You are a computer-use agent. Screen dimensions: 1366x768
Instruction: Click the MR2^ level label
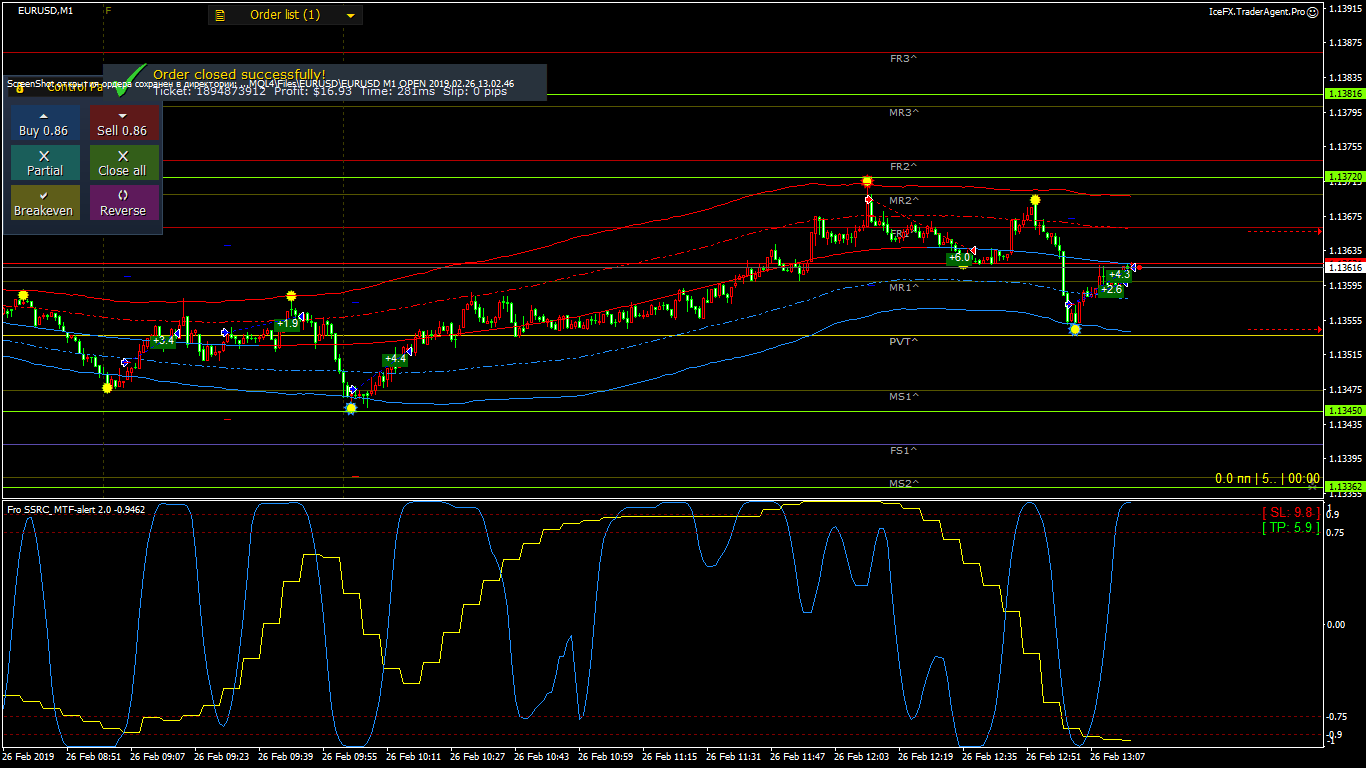coord(904,201)
